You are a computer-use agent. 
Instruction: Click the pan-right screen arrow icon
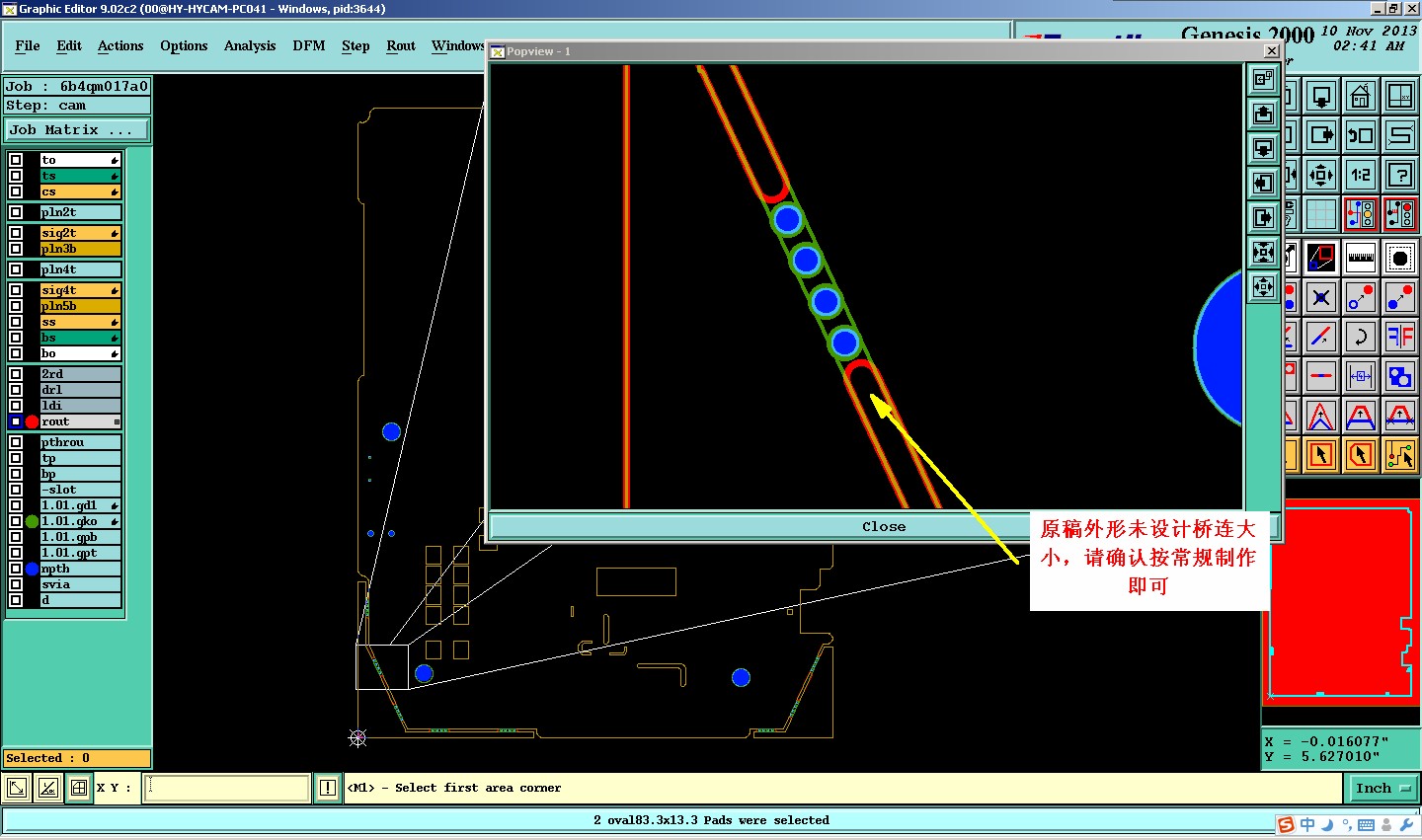coord(1321,135)
